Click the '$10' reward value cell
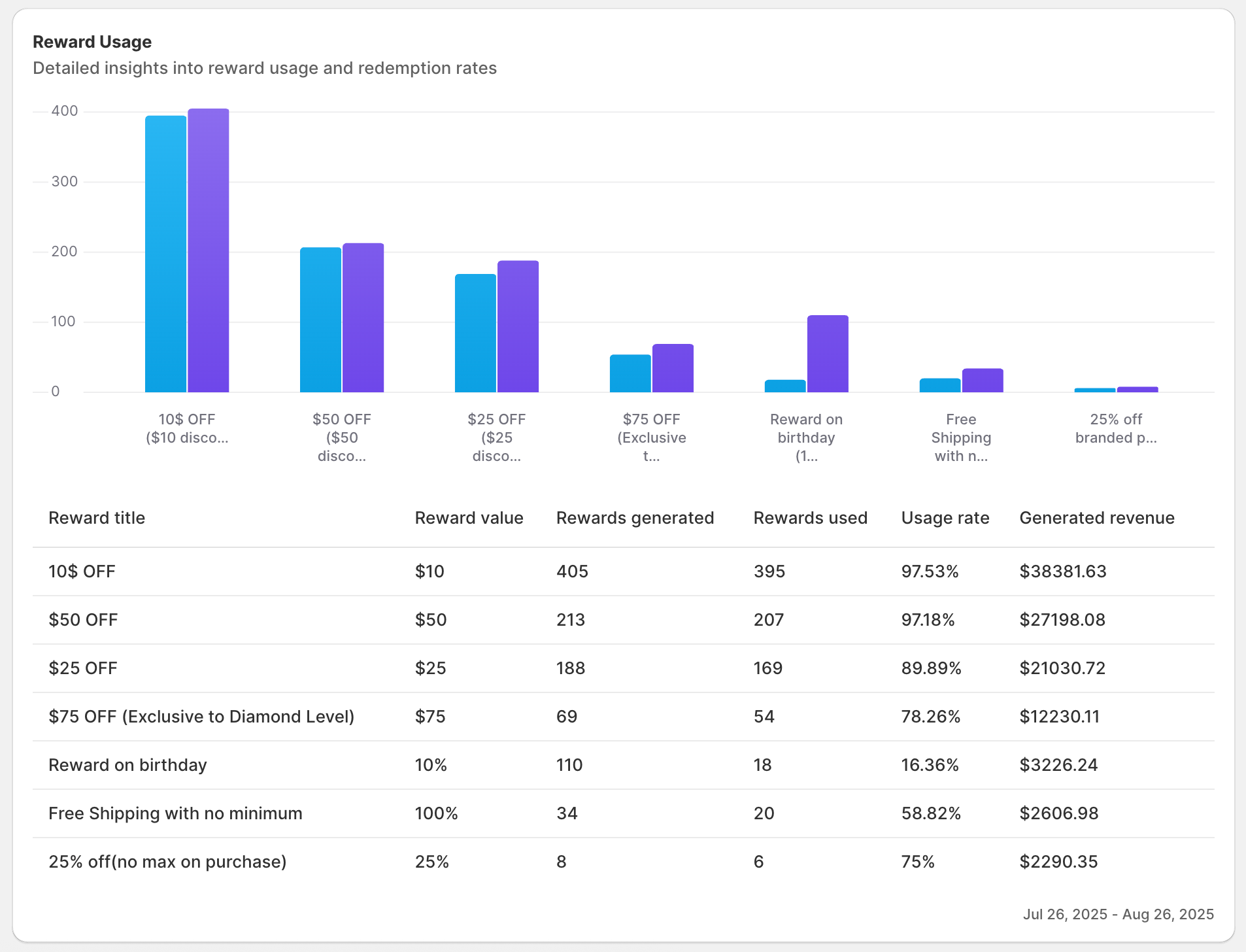The image size is (1246, 952). [429, 571]
